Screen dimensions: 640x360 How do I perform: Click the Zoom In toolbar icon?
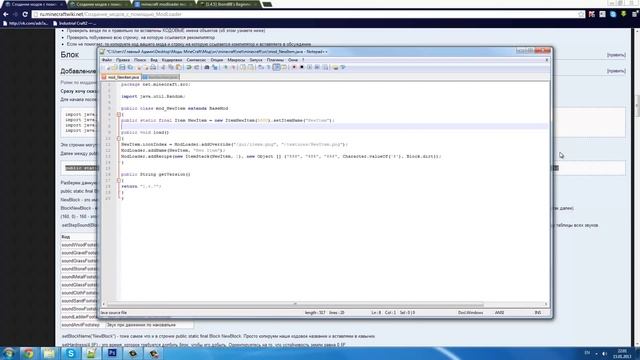click(225, 67)
